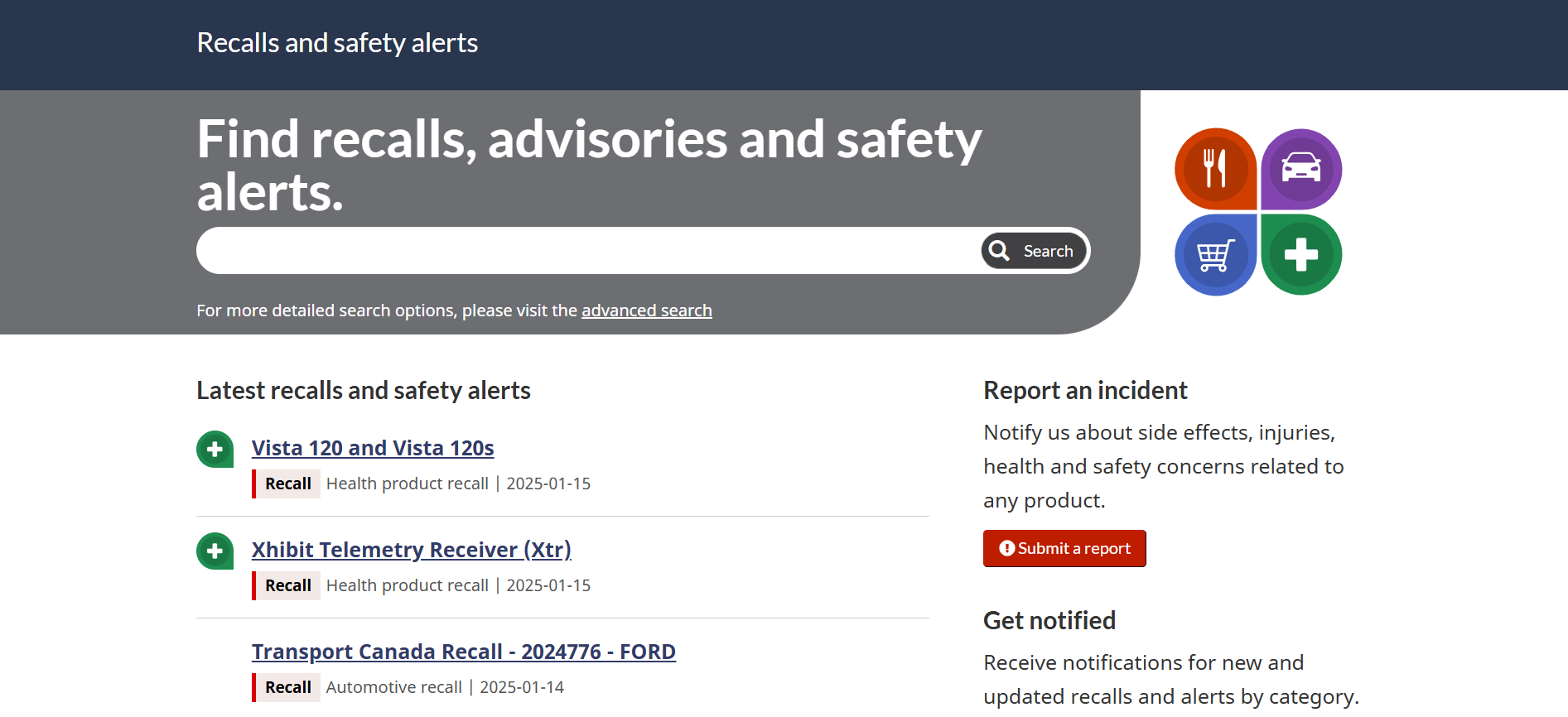Click the exclamation icon on Submit a report
Image resolution: width=1568 pixels, height=717 pixels.
[1006, 549]
